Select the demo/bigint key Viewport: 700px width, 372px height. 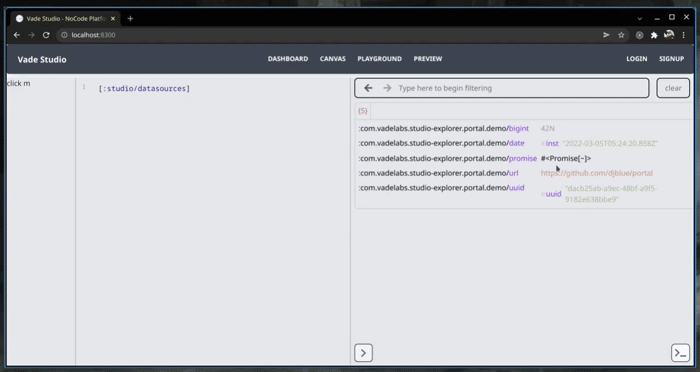coord(443,128)
